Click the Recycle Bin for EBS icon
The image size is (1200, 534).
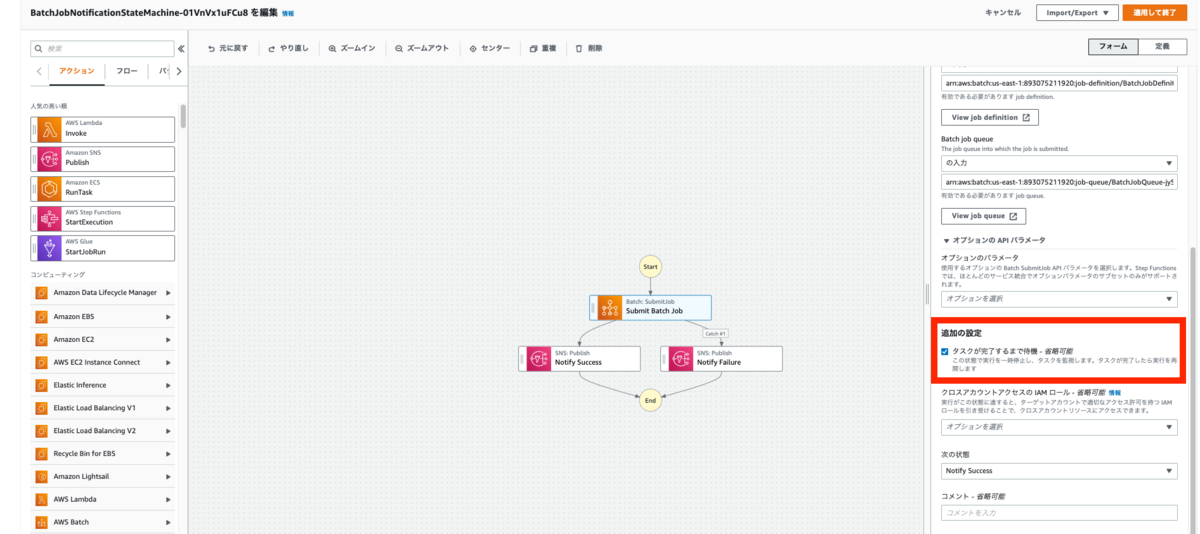[42, 454]
